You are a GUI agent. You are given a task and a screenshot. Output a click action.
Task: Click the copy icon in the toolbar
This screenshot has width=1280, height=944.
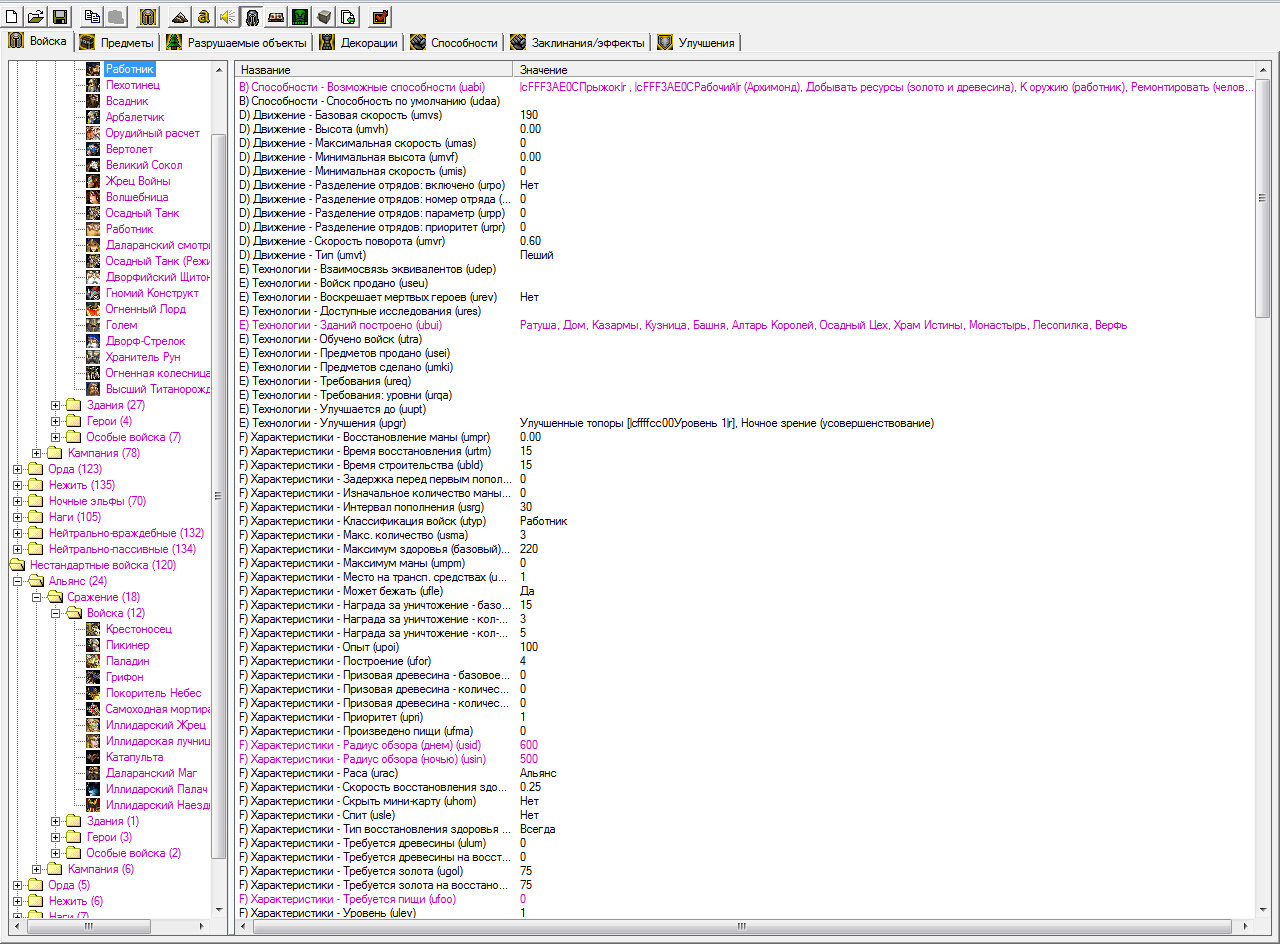point(92,16)
